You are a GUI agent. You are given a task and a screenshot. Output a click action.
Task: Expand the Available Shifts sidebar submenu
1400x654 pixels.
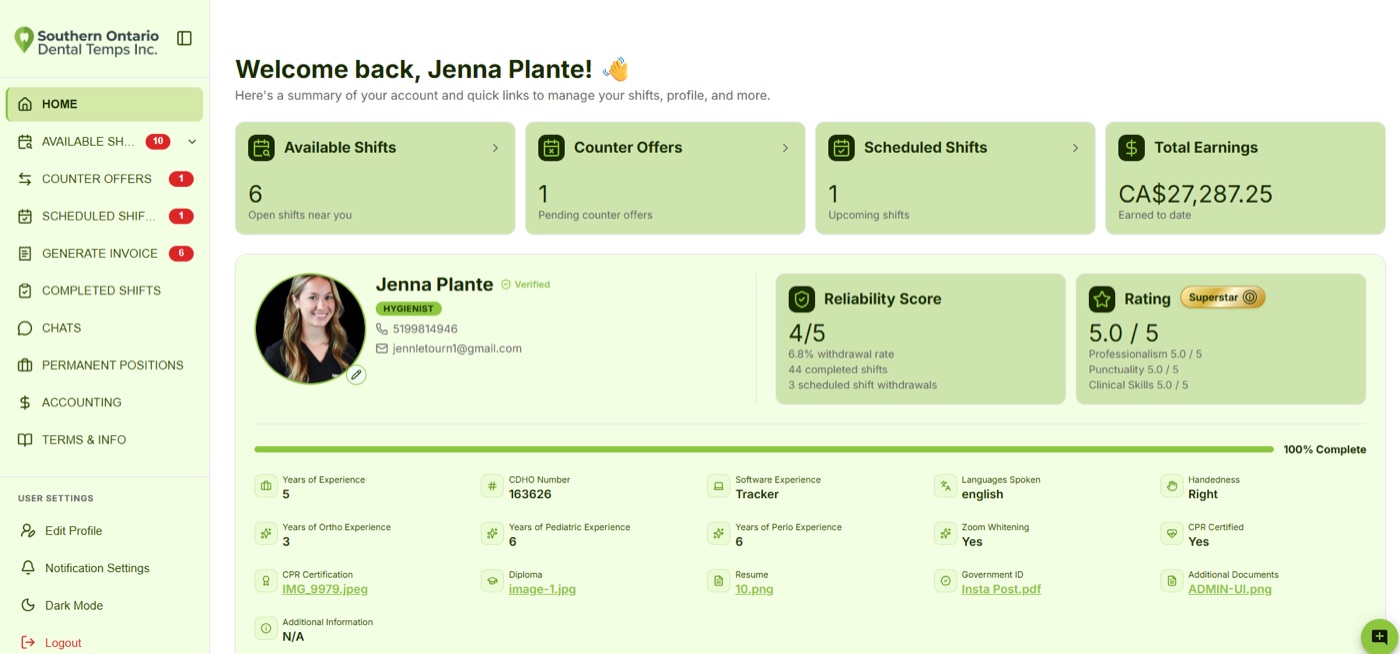click(192, 142)
